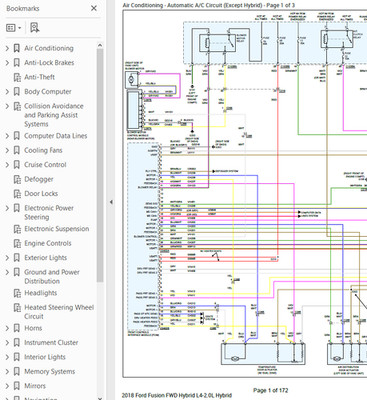Viewport: 367px width, 400px height.
Task: Click the find current bookmark icon
Action: pos(34,28)
